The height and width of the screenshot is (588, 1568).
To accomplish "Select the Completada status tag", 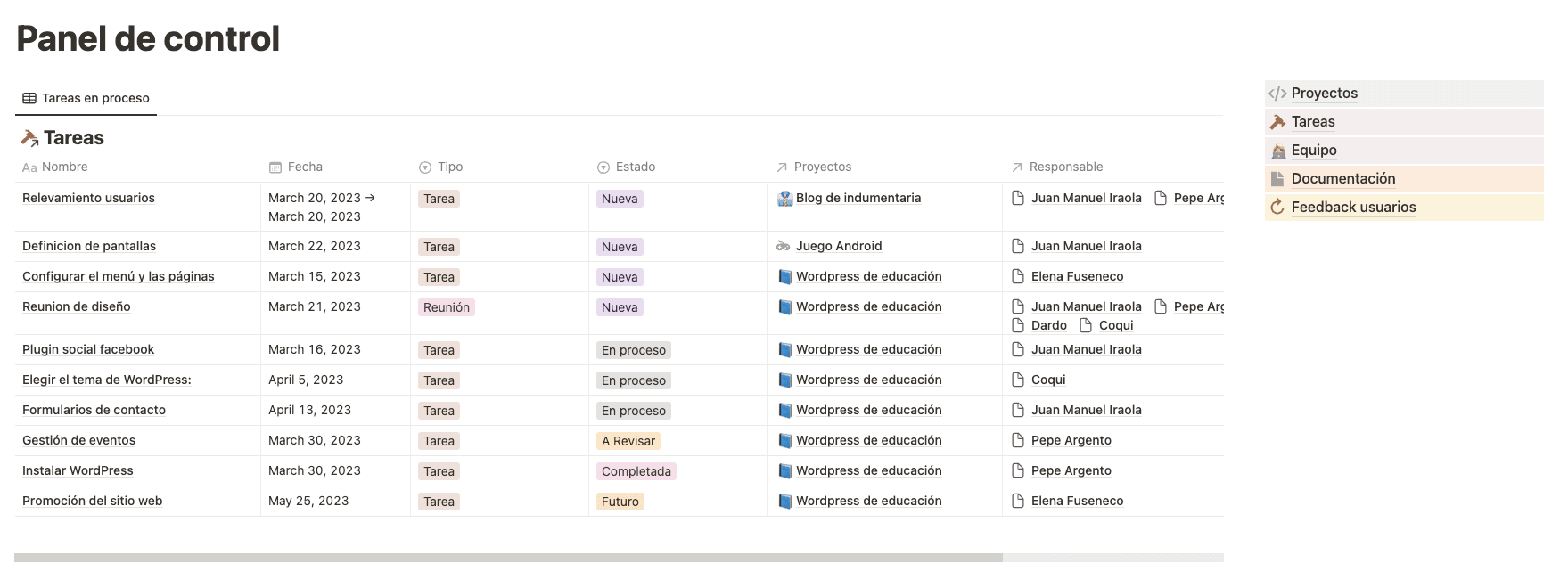I will click(x=636, y=471).
